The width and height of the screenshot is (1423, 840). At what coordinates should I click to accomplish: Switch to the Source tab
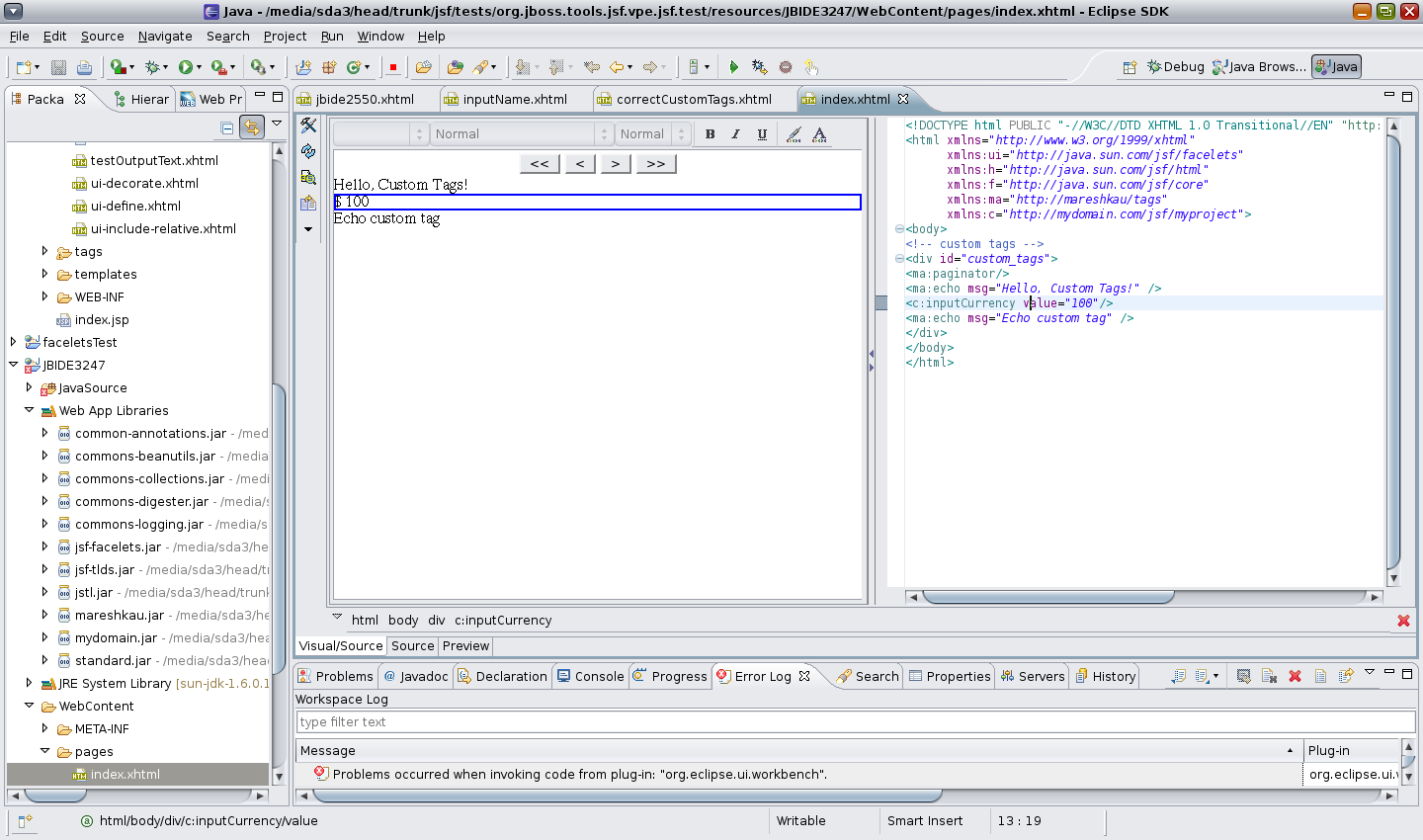click(412, 645)
